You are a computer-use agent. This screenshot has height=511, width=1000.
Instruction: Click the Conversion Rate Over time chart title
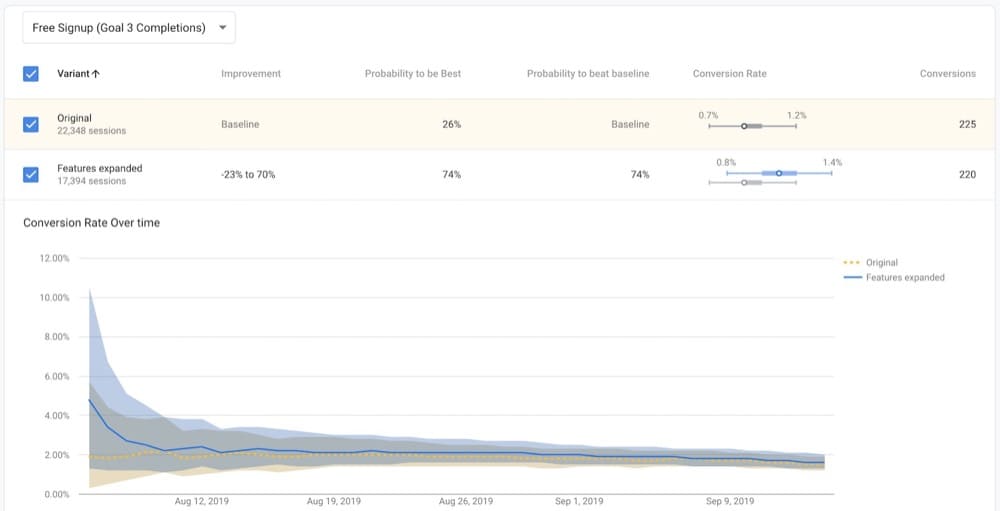click(91, 222)
